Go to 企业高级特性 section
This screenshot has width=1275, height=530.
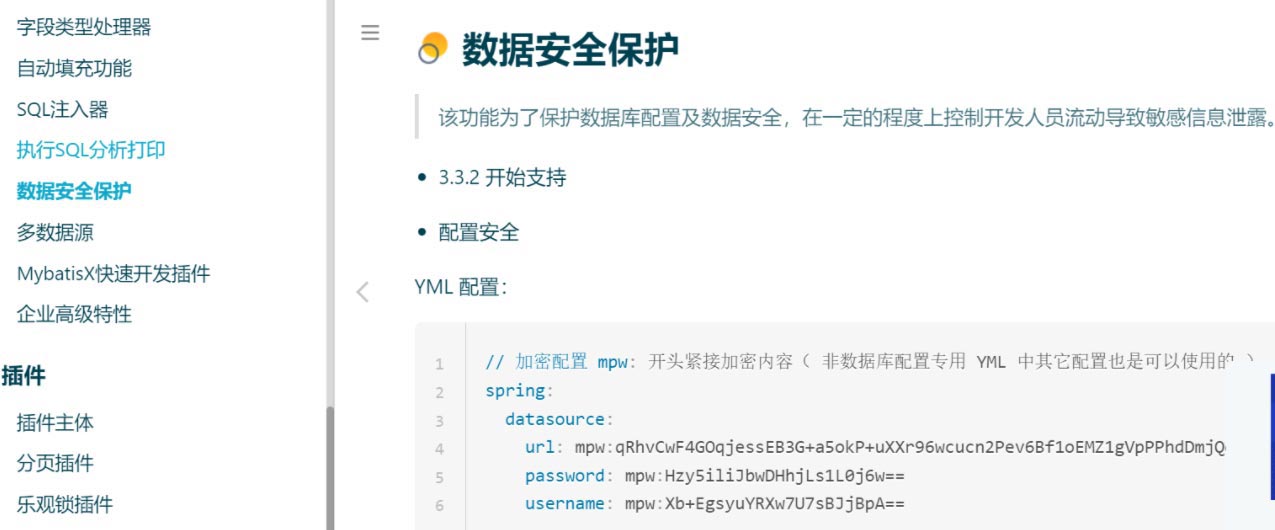click(x=74, y=314)
